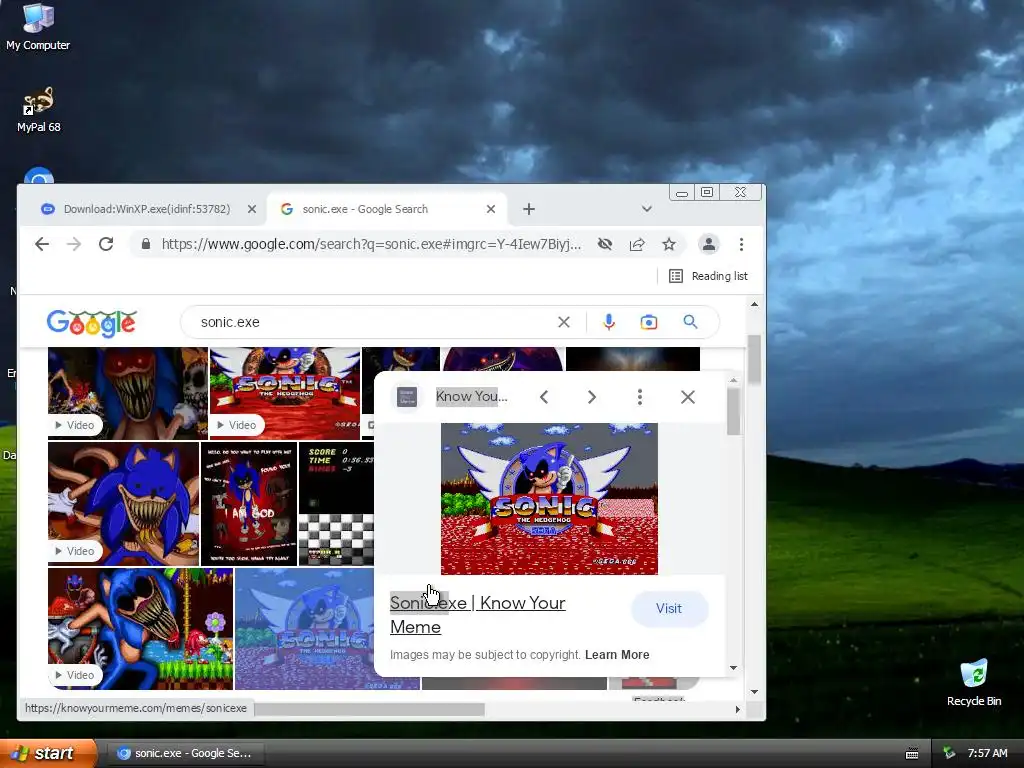Open the Reading list
The image size is (1024, 768).
point(709,276)
